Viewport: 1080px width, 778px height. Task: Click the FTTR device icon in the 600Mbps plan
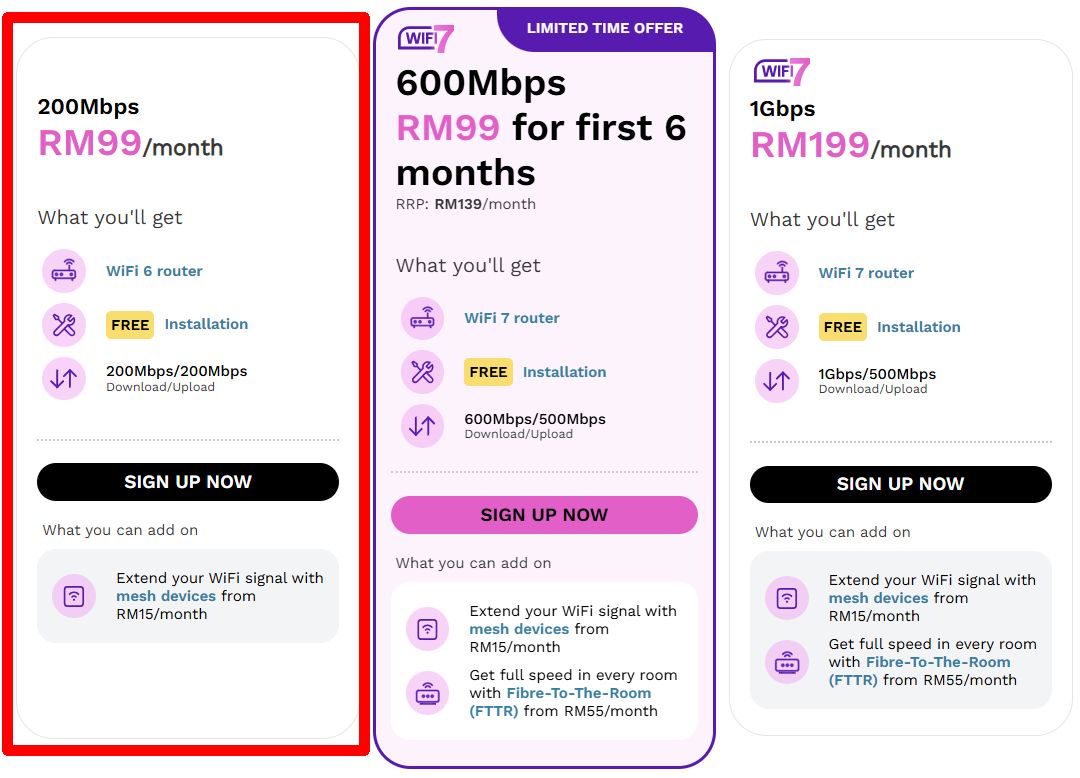point(427,693)
